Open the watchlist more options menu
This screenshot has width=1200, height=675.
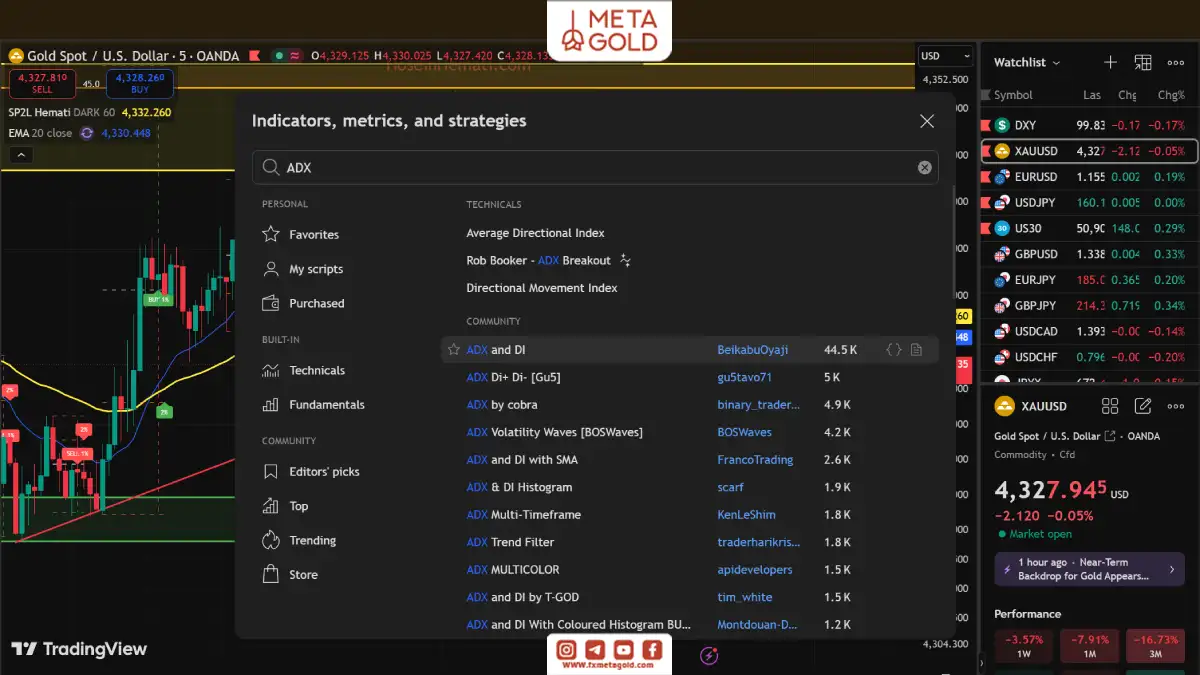[1176, 62]
